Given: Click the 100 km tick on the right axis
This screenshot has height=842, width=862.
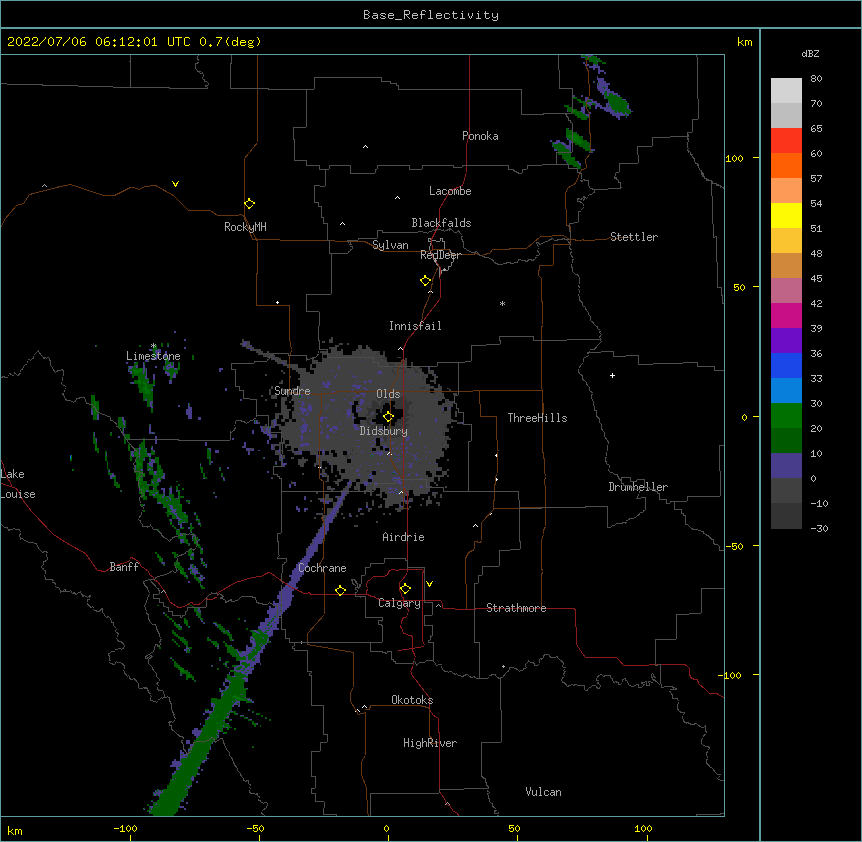Looking at the screenshot, I should coord(734,158).
